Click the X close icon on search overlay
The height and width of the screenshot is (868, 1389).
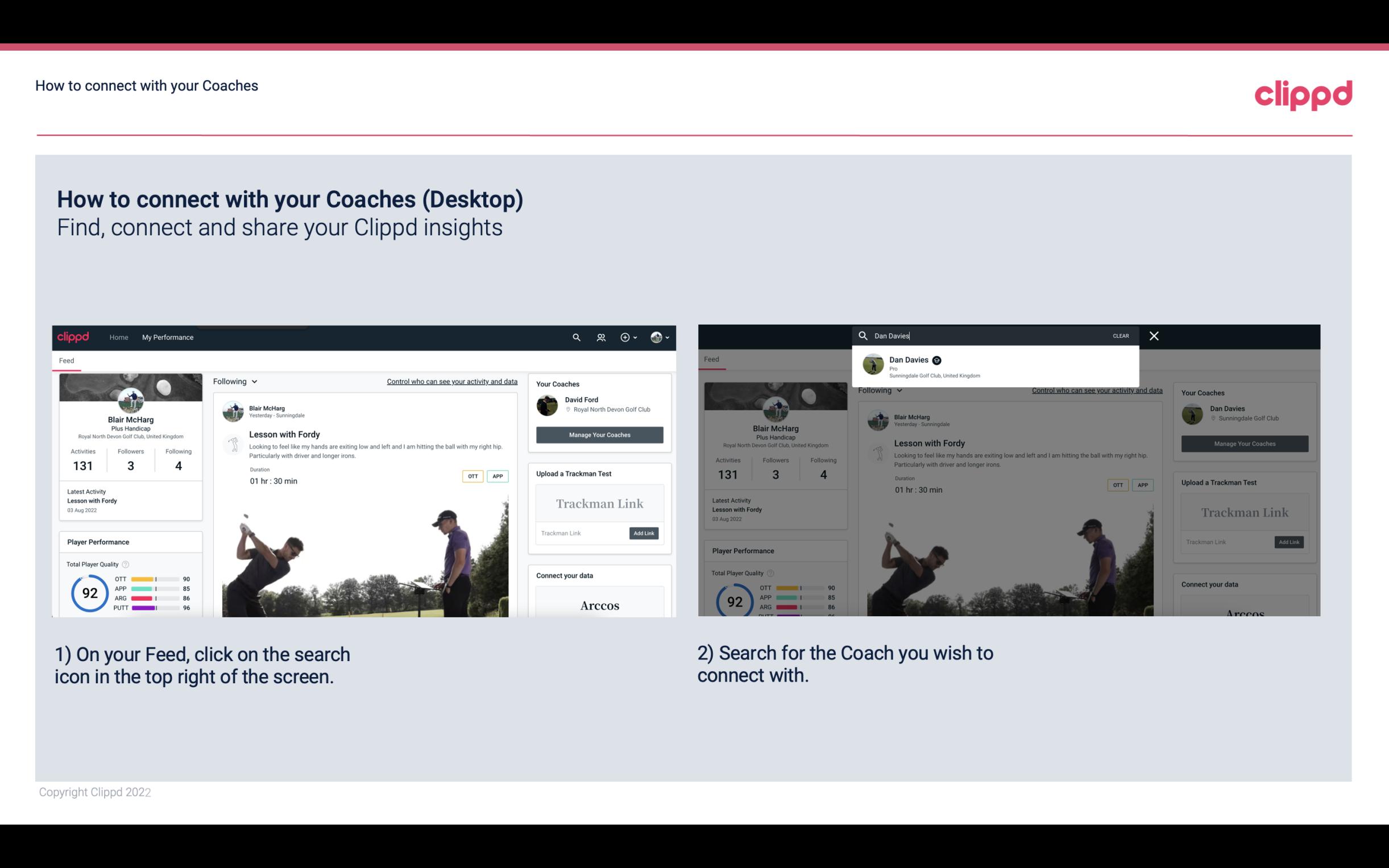(1154, 336)
